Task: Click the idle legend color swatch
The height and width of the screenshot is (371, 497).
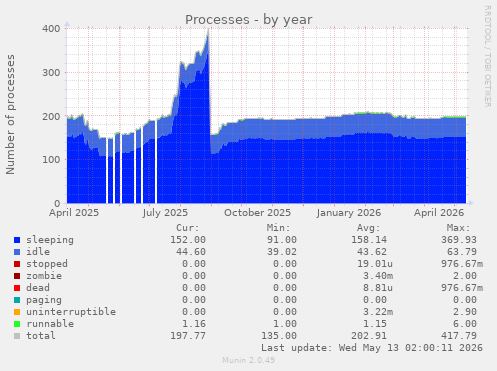Action: point(17,252)
